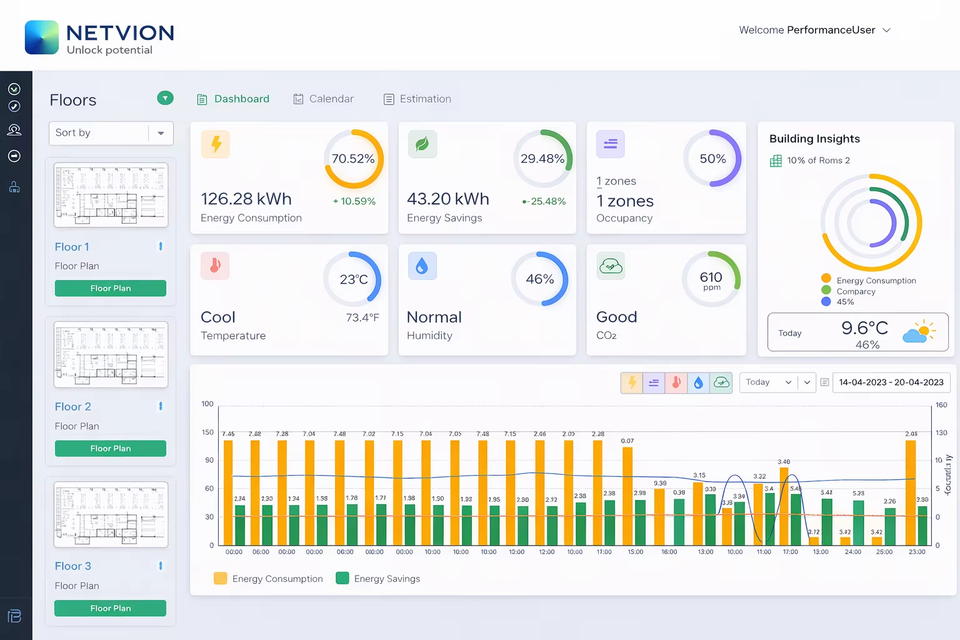Click the bottom-left sidebar panel icon
This screenshot has height=640, width=960.
coord(15,616)
